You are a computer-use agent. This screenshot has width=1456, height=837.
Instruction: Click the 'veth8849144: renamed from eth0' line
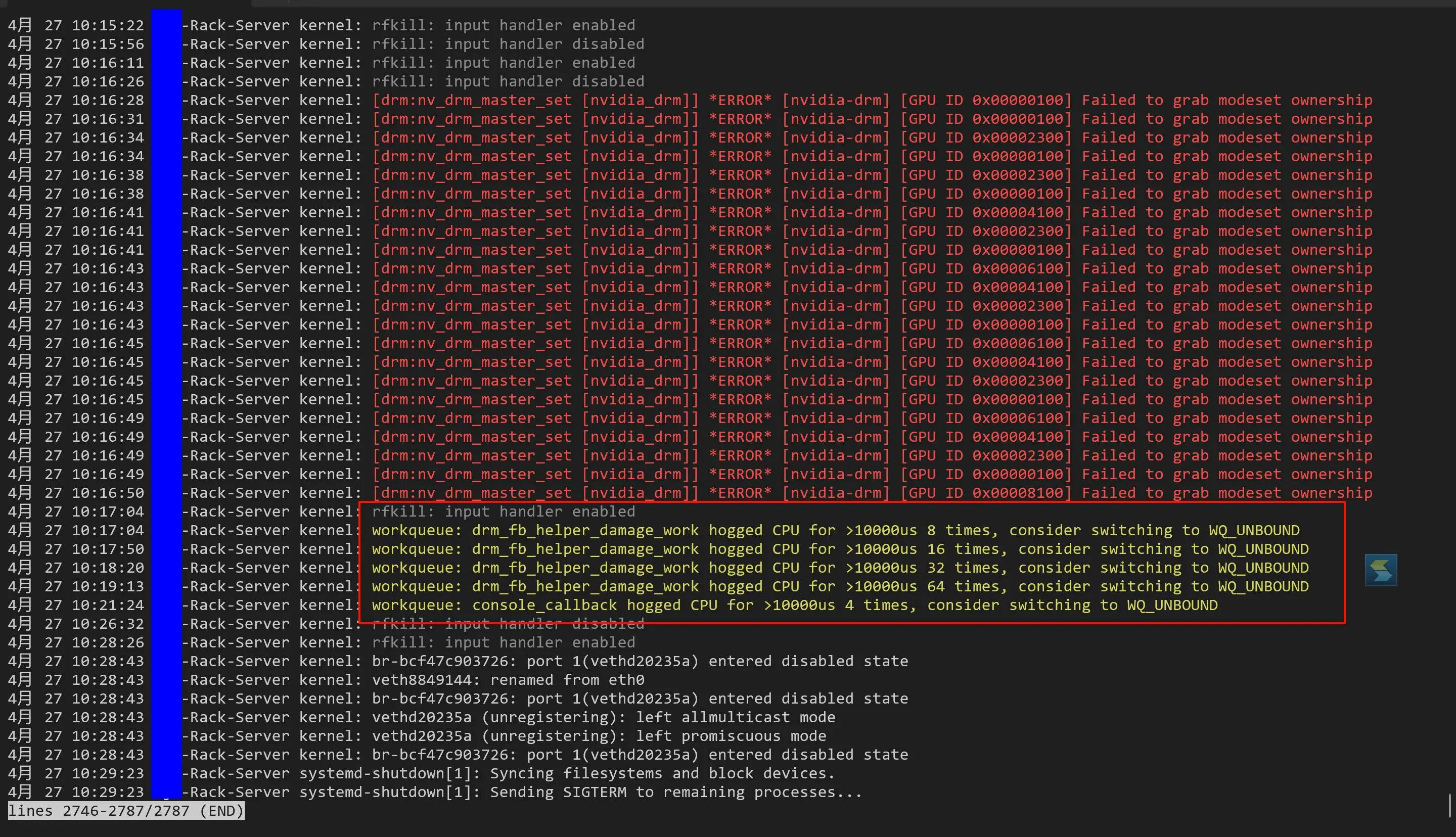(x=508, y=680)
